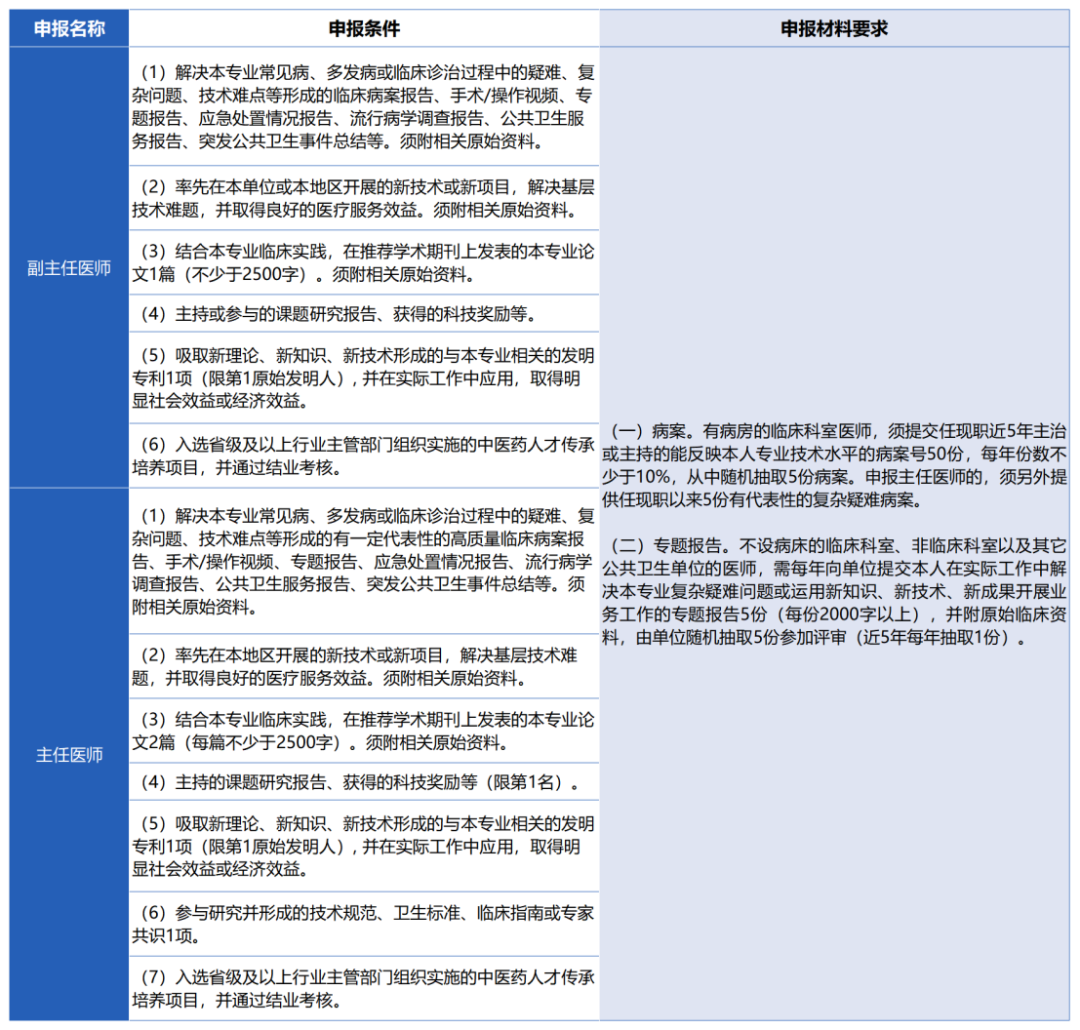
Task: Click the (一) 病案 requirement paragraph
Action: pyautogui.click(x=834, y=465)
